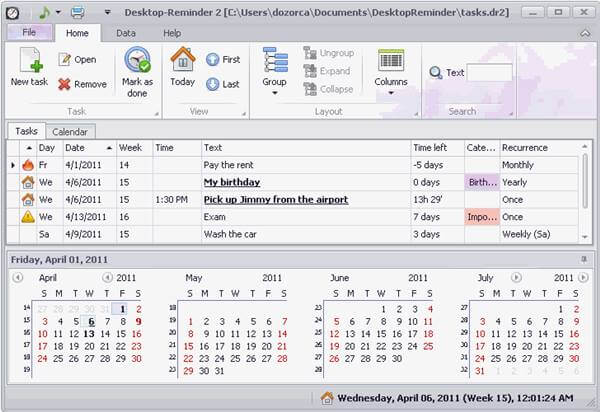
Task: Go to First task
Action: pyautogui.click(x=223, y=60)
